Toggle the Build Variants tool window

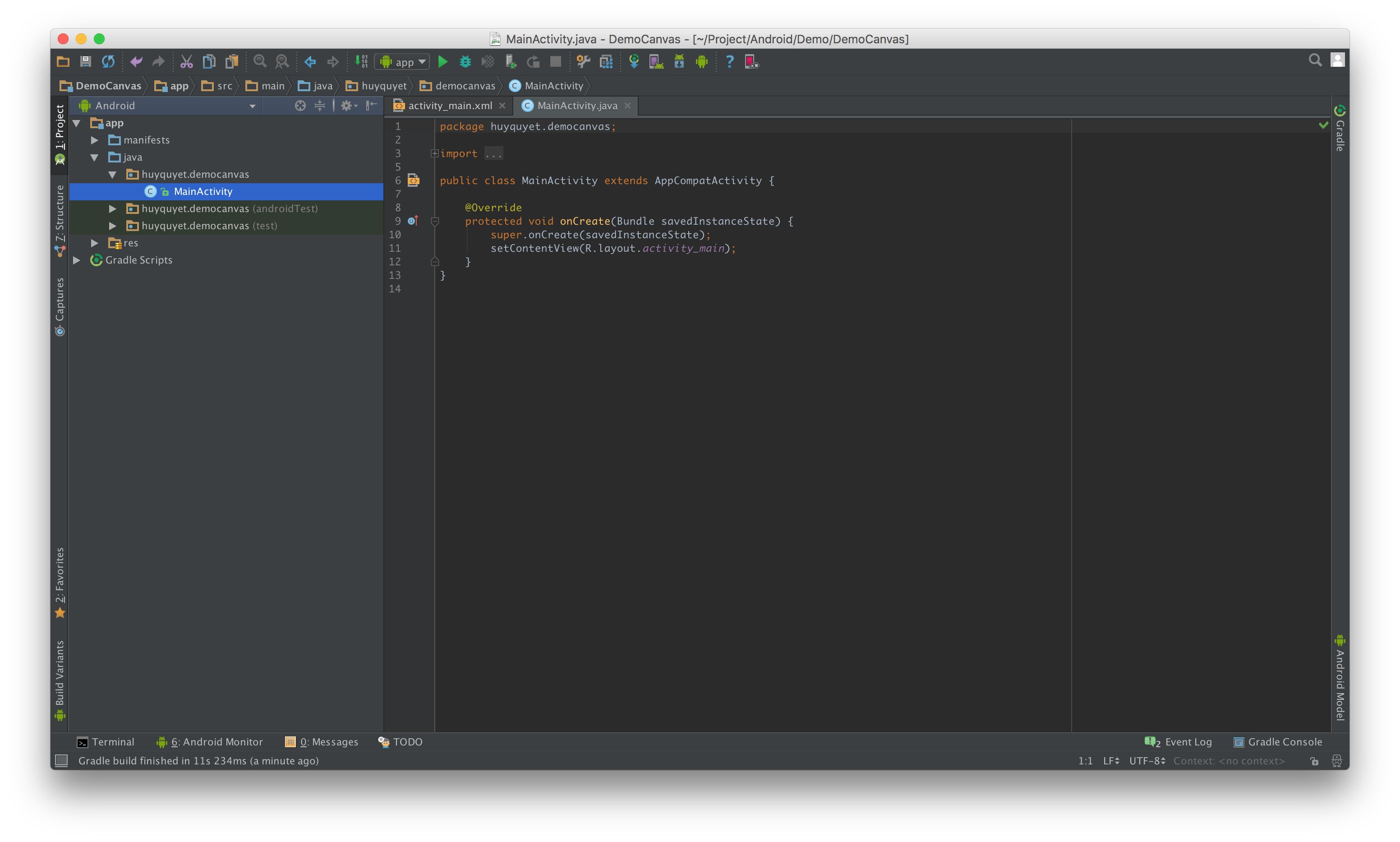click(60, 680)
